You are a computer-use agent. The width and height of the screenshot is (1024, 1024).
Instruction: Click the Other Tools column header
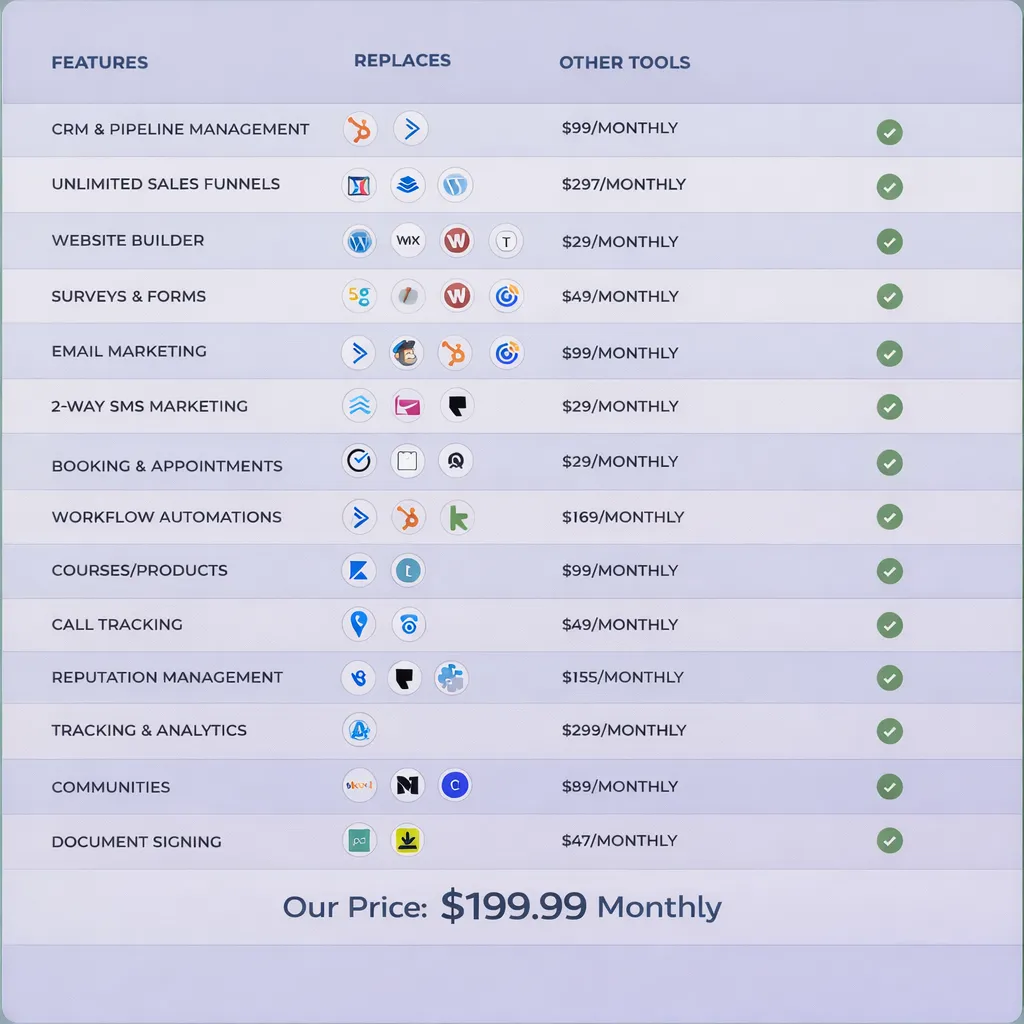tap(624, 62)
